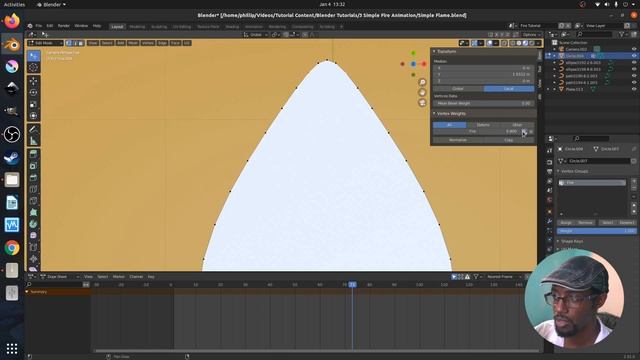Select the Rotate tool
This screenshot has height=360, width=640.
[33, 93]
